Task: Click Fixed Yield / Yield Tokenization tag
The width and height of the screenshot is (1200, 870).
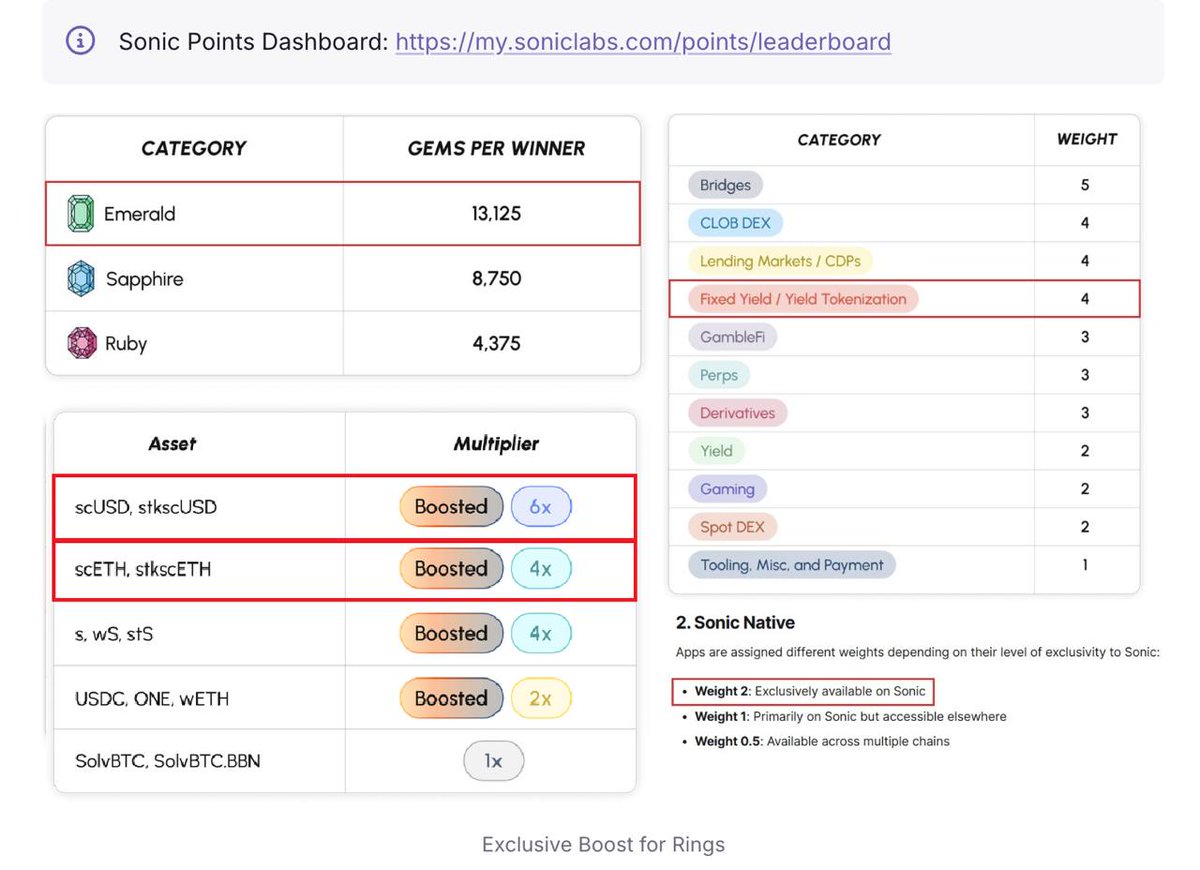Action: [x=803, y=299]
